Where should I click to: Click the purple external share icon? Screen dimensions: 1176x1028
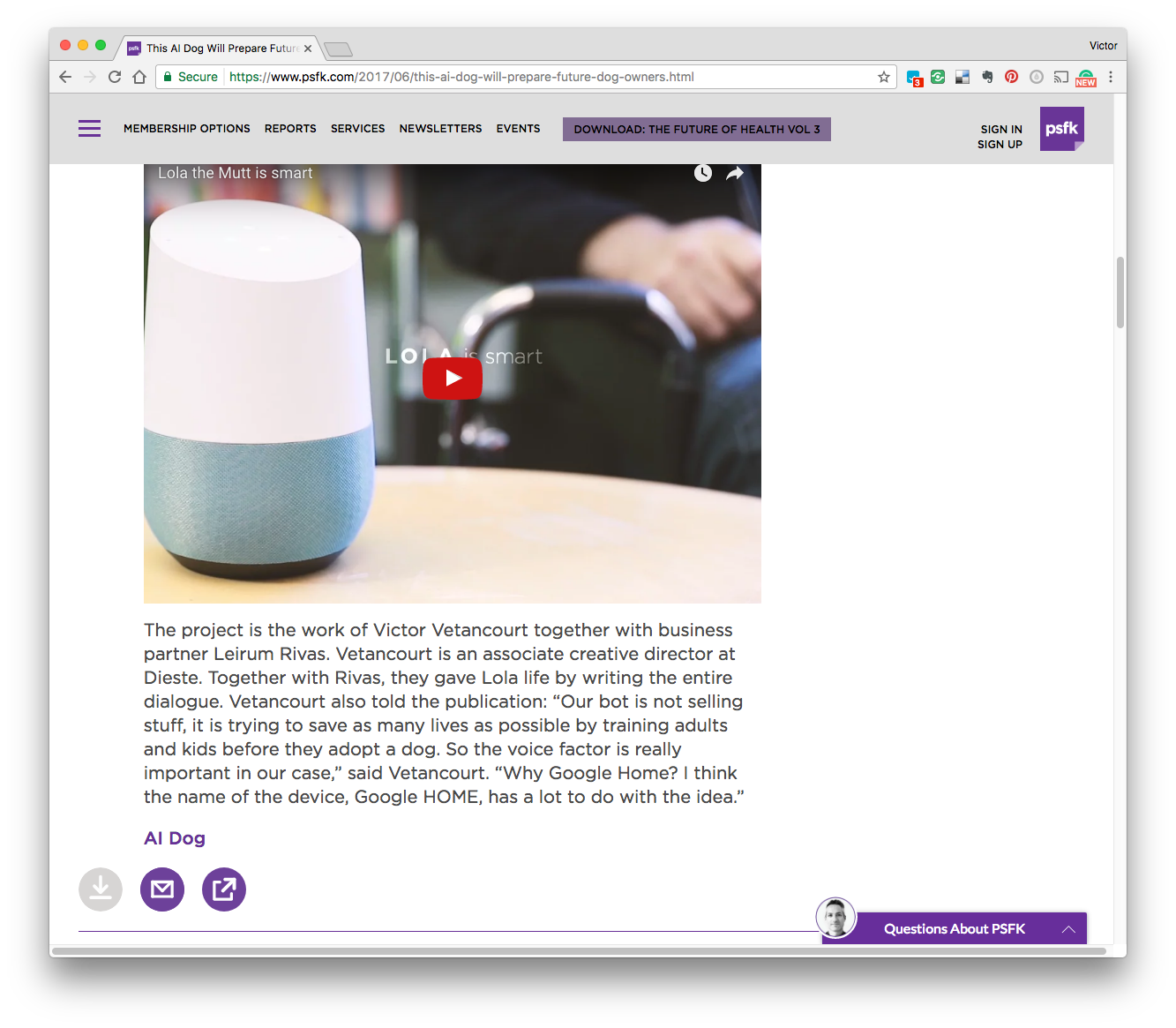[x=224, y=889]
